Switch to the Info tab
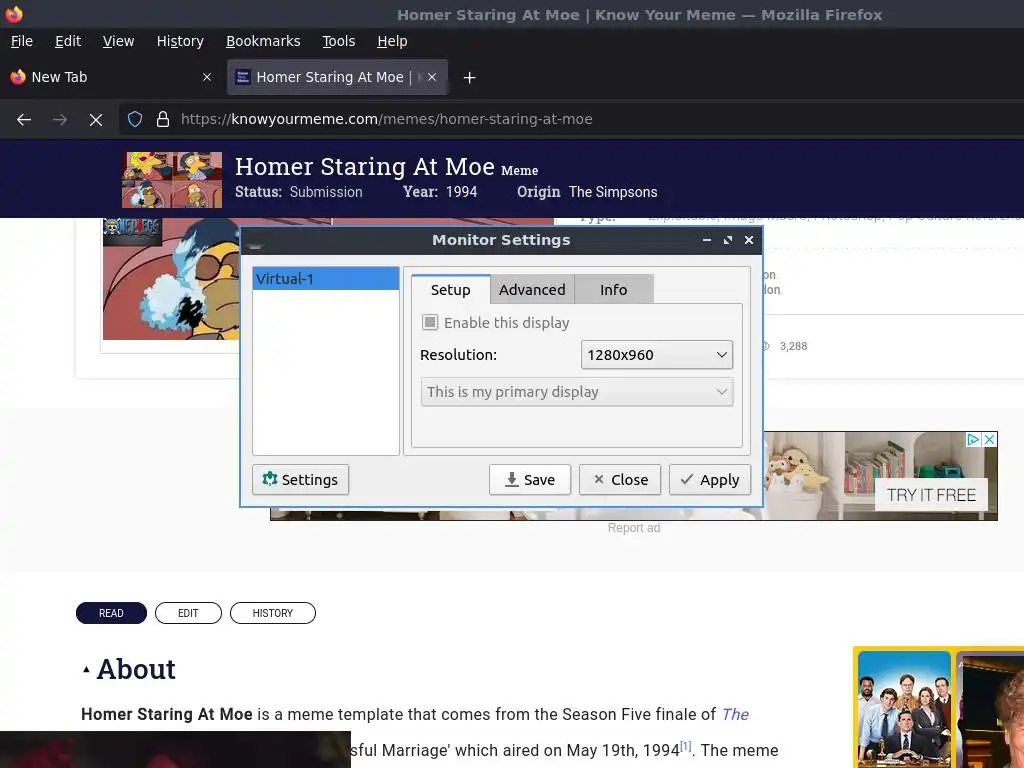 (613, 290)
